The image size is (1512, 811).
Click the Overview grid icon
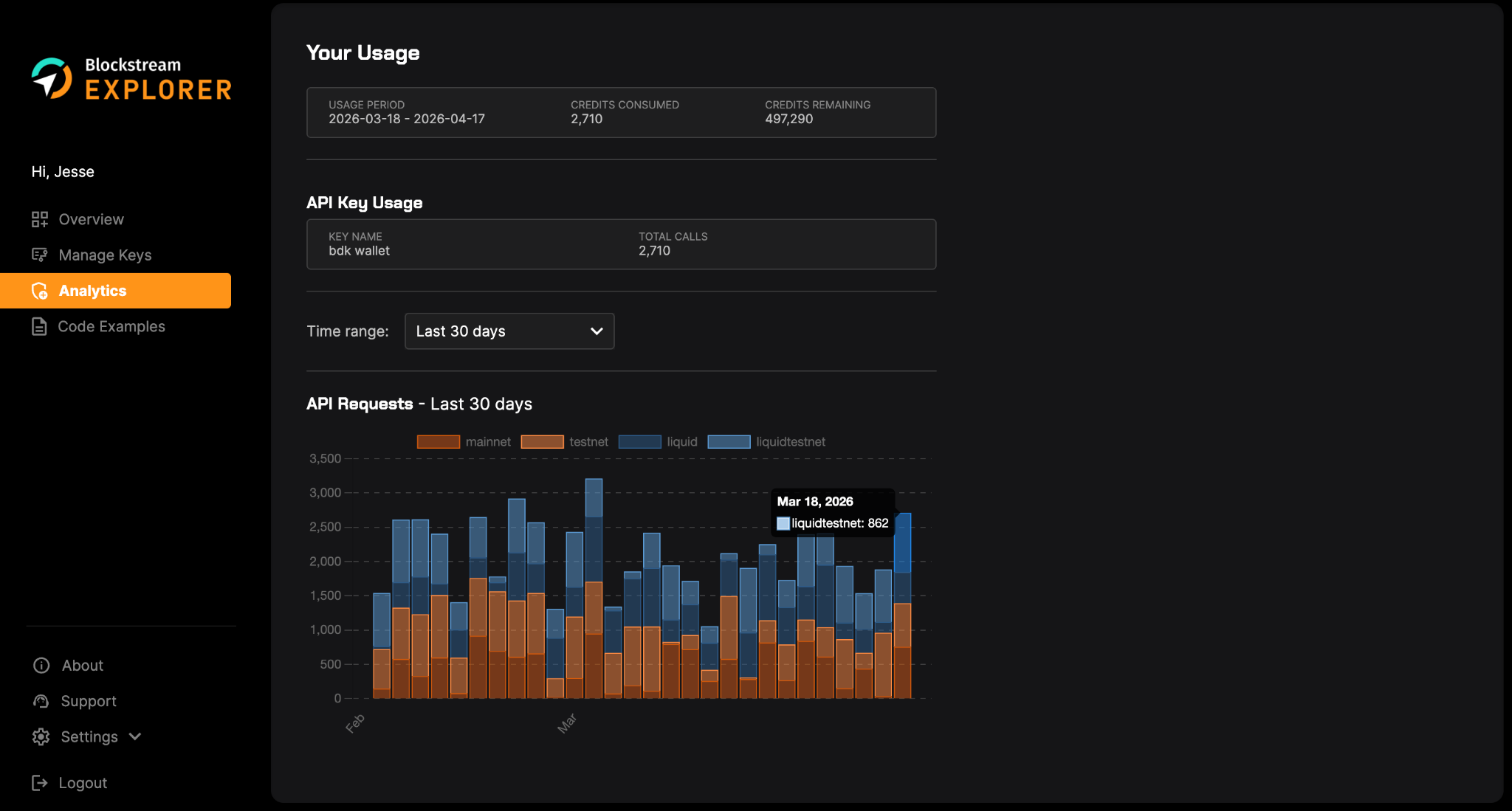click(x=40, y=219)
